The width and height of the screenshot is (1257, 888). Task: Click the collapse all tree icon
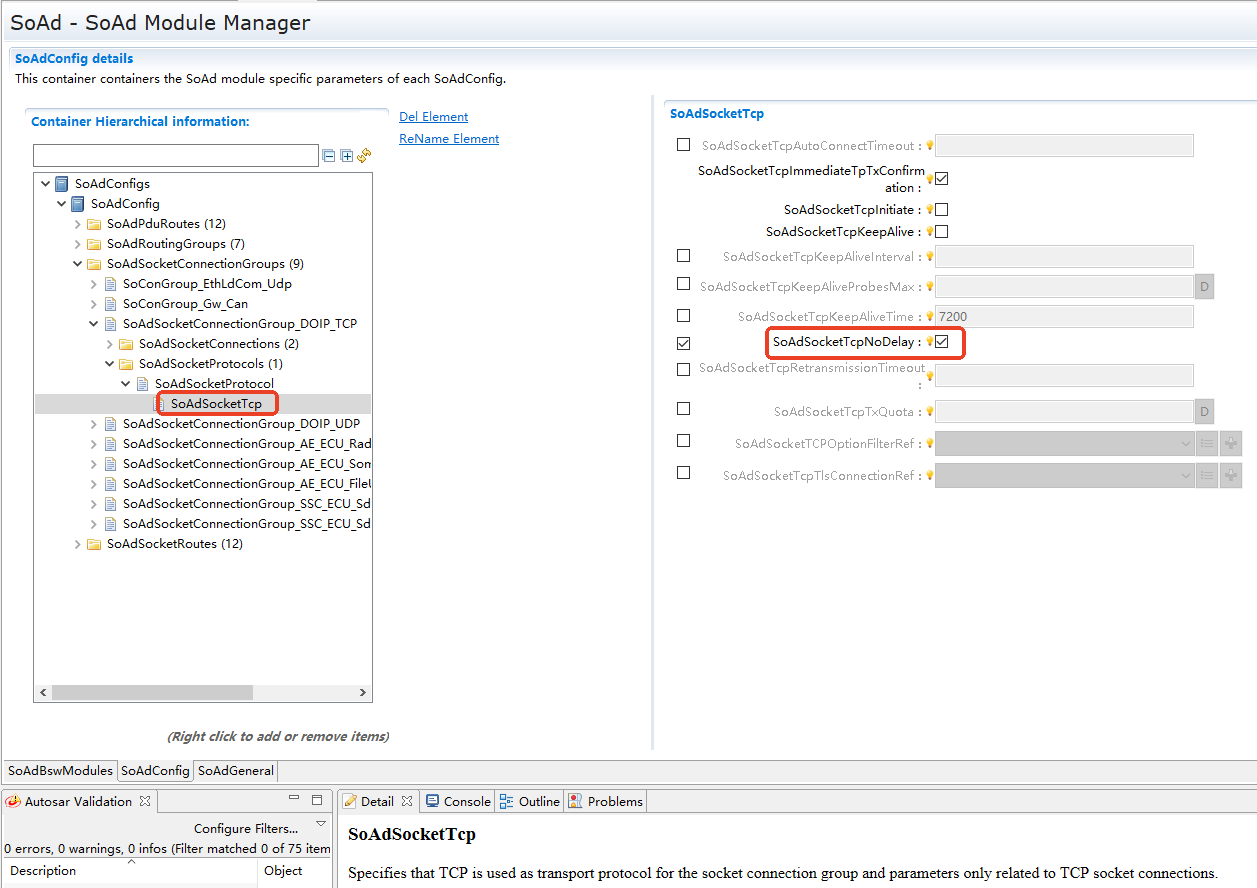[x=328, y=156]
